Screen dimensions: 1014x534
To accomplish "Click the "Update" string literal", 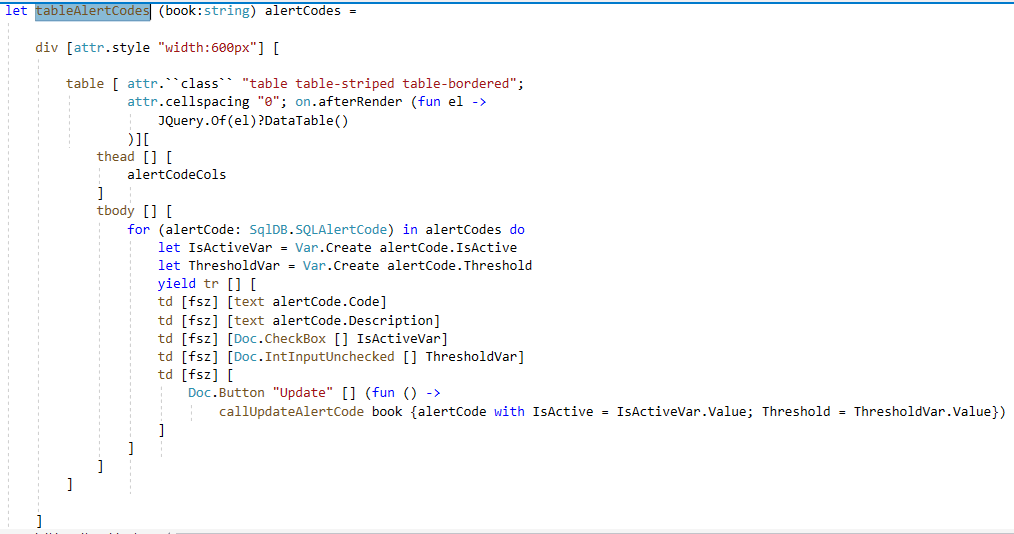I will pyautogui.click(x=303, y=393).
